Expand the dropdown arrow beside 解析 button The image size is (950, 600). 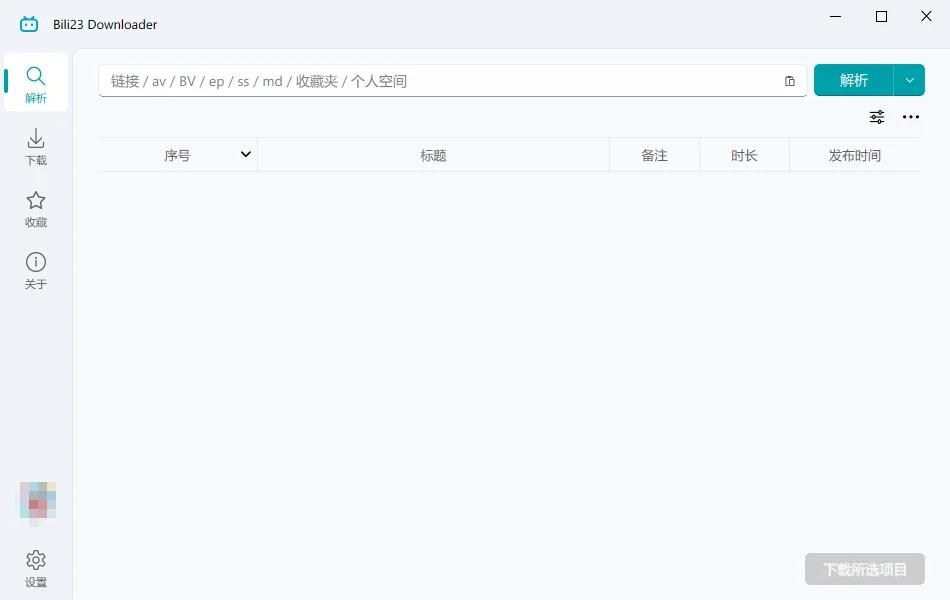[x=909, y=80]
